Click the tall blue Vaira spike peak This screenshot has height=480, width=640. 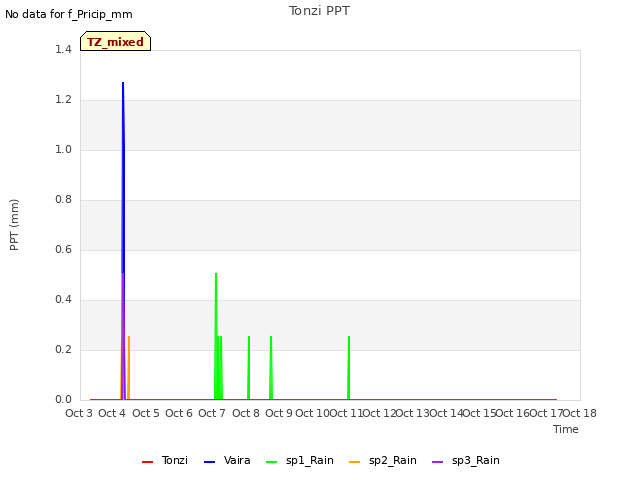(x=123, y=84)
